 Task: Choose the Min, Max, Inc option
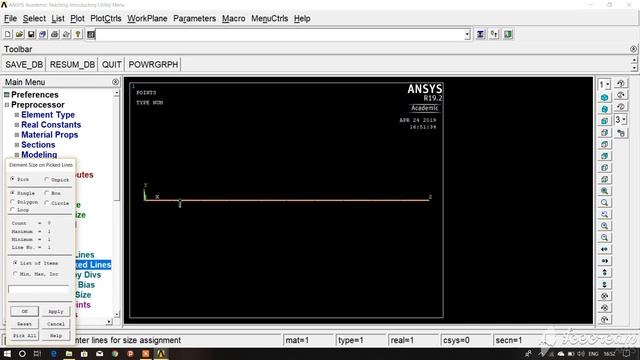pyautogui.click(x=15, y=274)
